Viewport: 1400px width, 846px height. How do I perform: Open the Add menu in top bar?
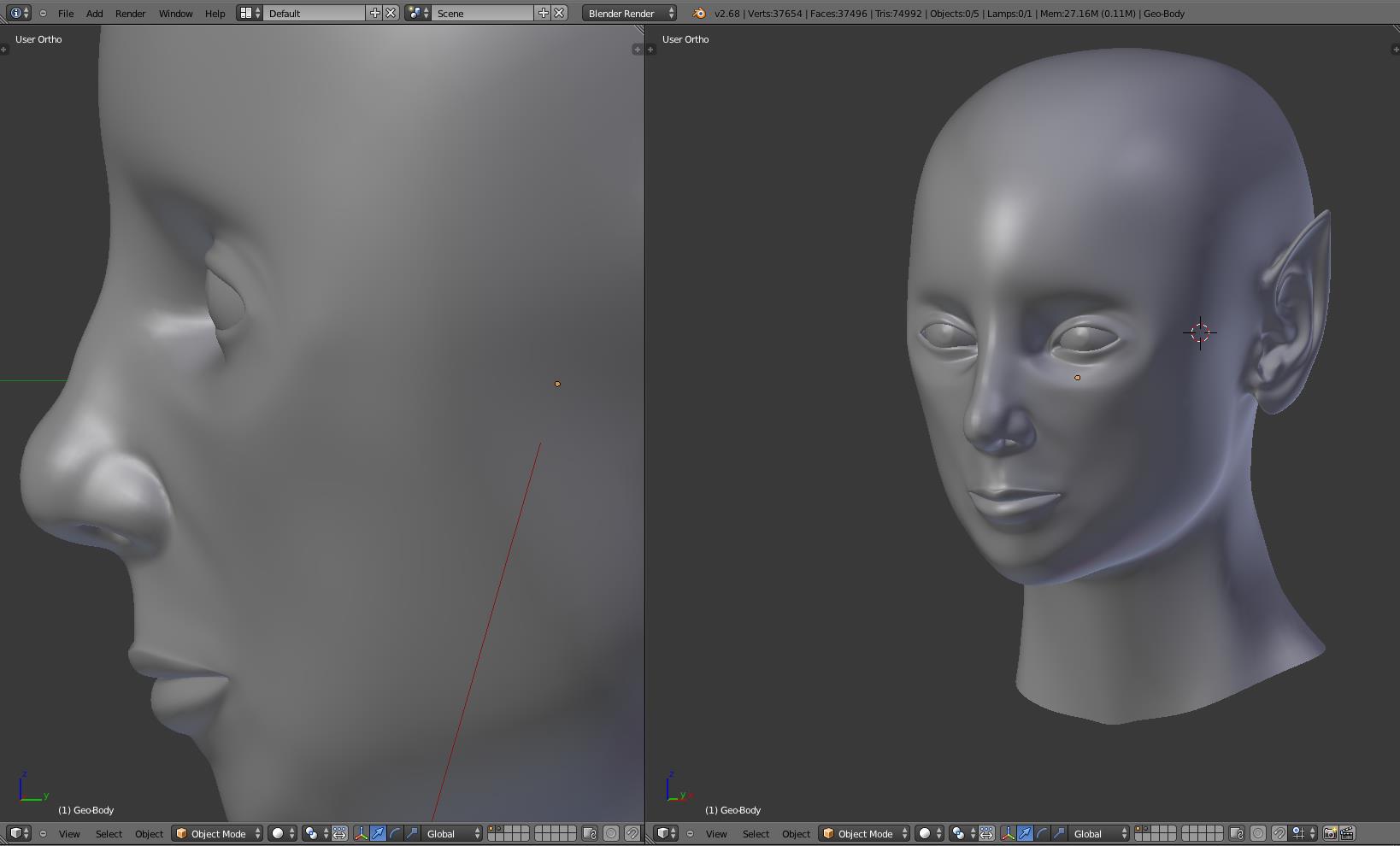[94, 13]
